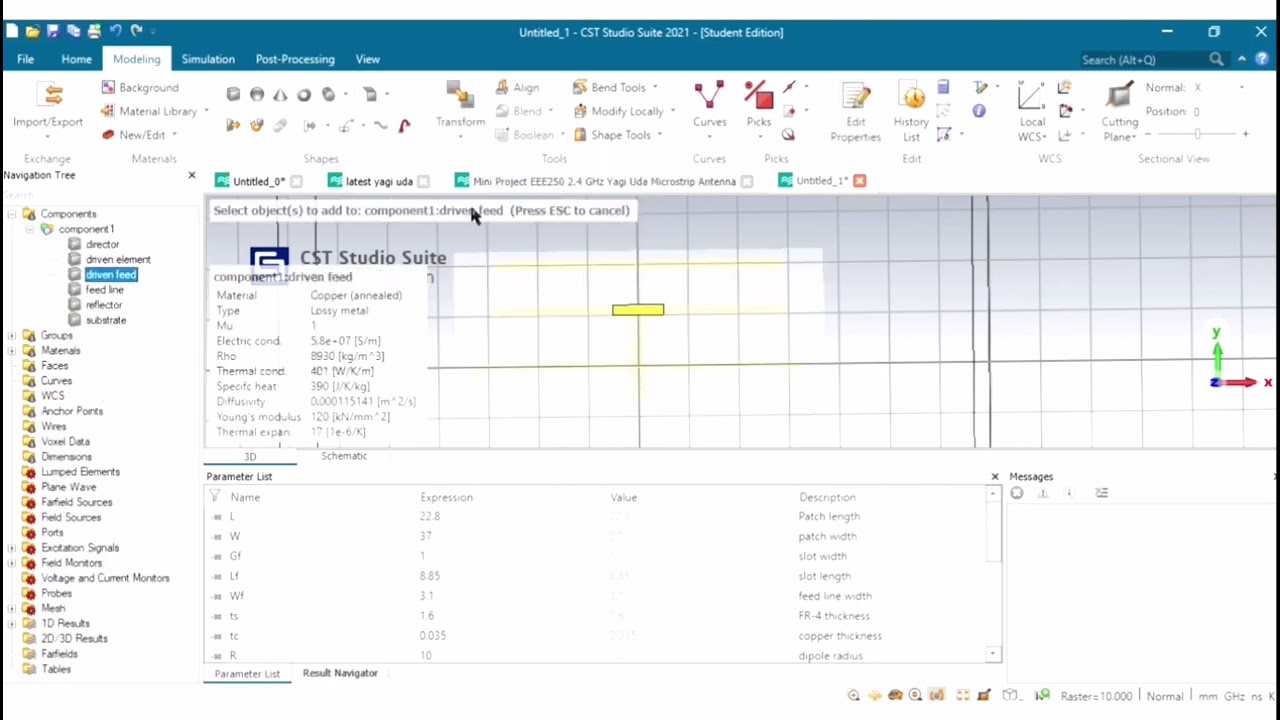Switch to the Home ribbon tab
This screenshot has width=1280, height=720.
(x=76, y=59)
